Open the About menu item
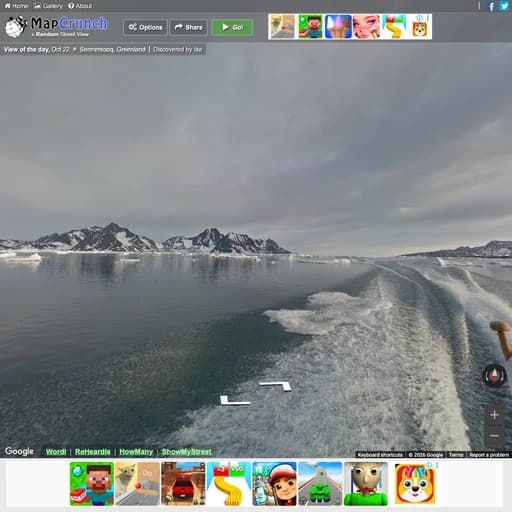Screen dimensions: 512x512 tap(80, 6)
